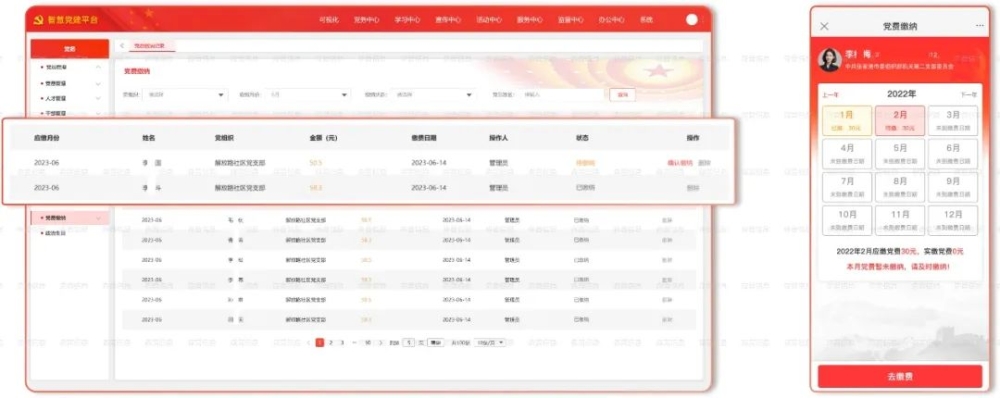Screen dimensions: 1000x398
Task: Click the red 去缴费 button
Action: click(x=900, y=376)
